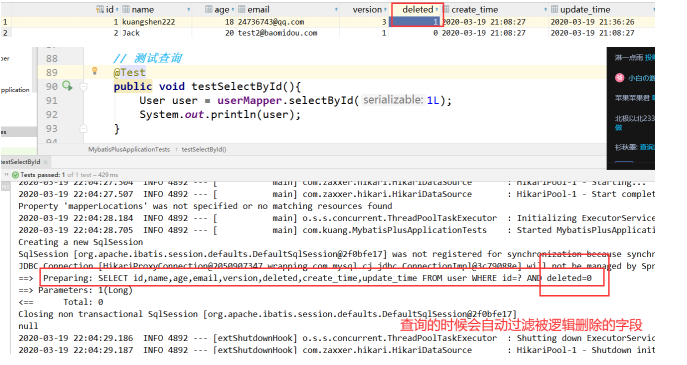Click the pink avatar icon in the dark chat panel
This screenshot has width=687, height=365.
click(620, 78)
